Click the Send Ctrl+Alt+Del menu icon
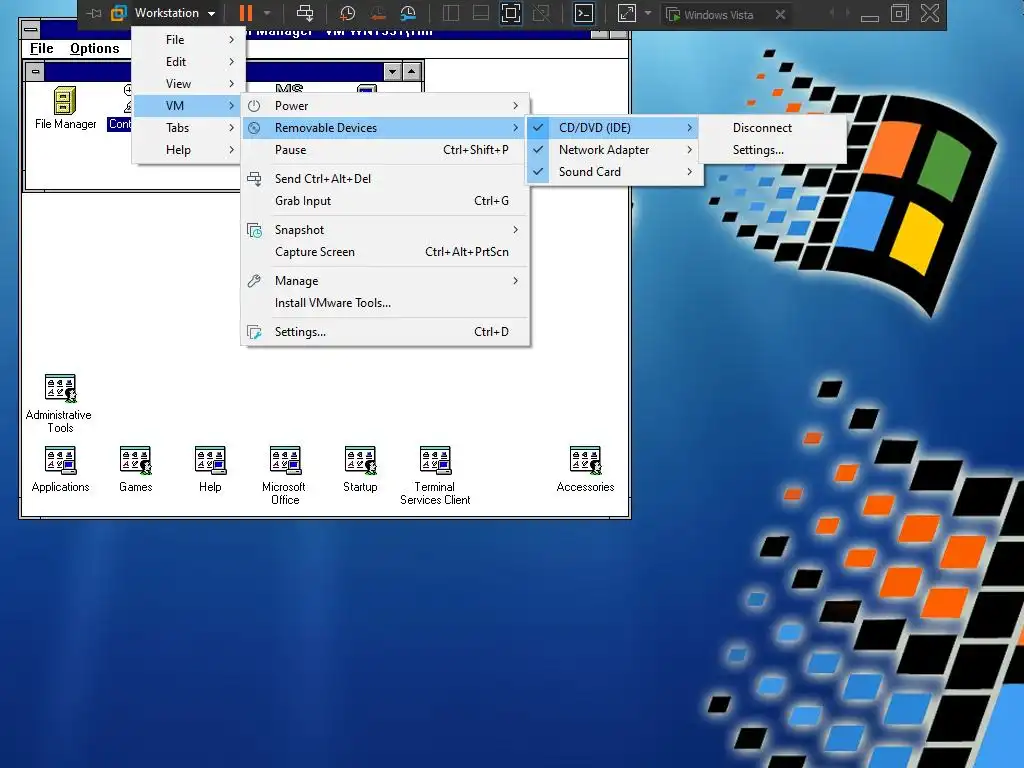Viewport: 1024px width, 768px height. tap(254, 178)
